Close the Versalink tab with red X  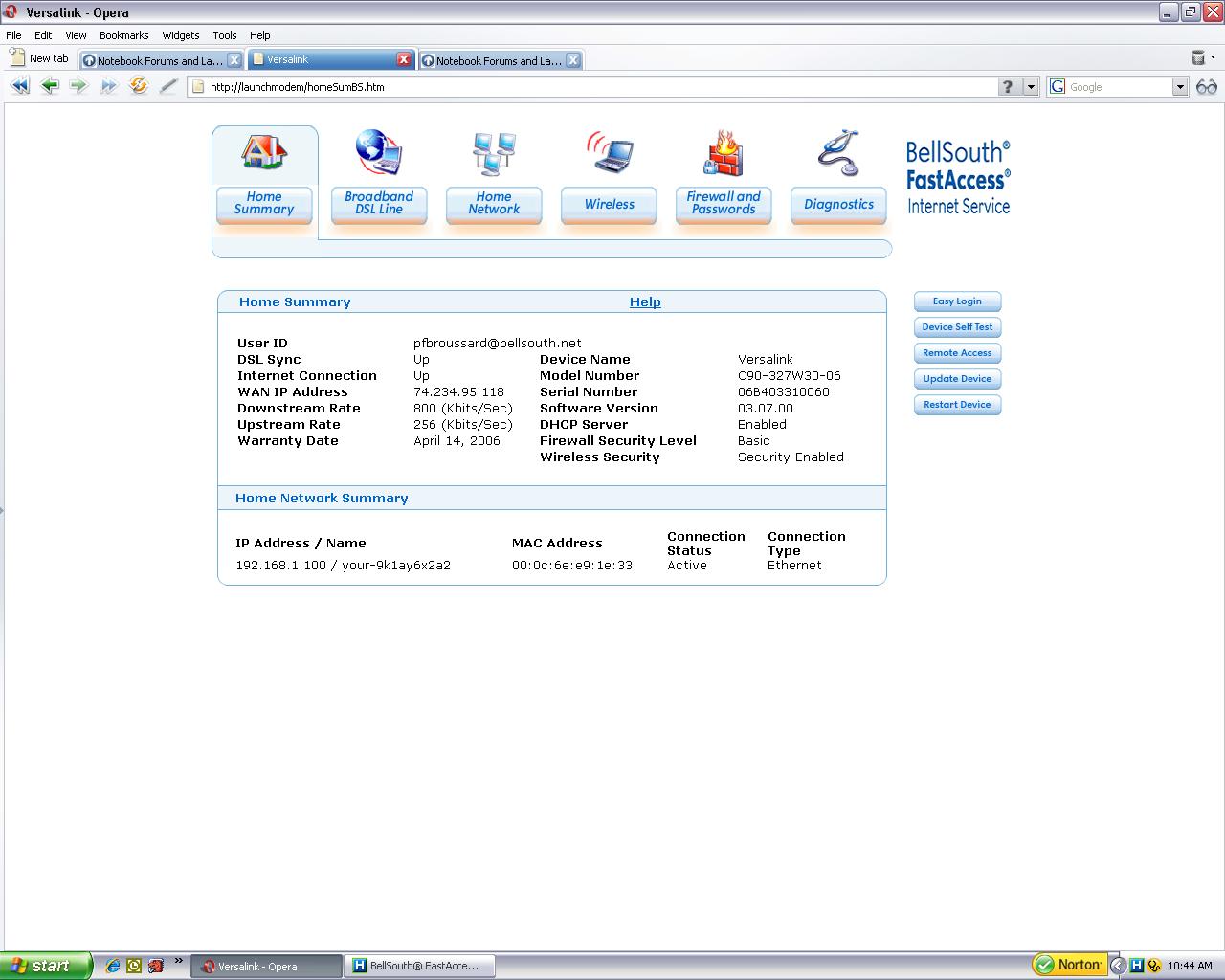(x=404, y=59)
